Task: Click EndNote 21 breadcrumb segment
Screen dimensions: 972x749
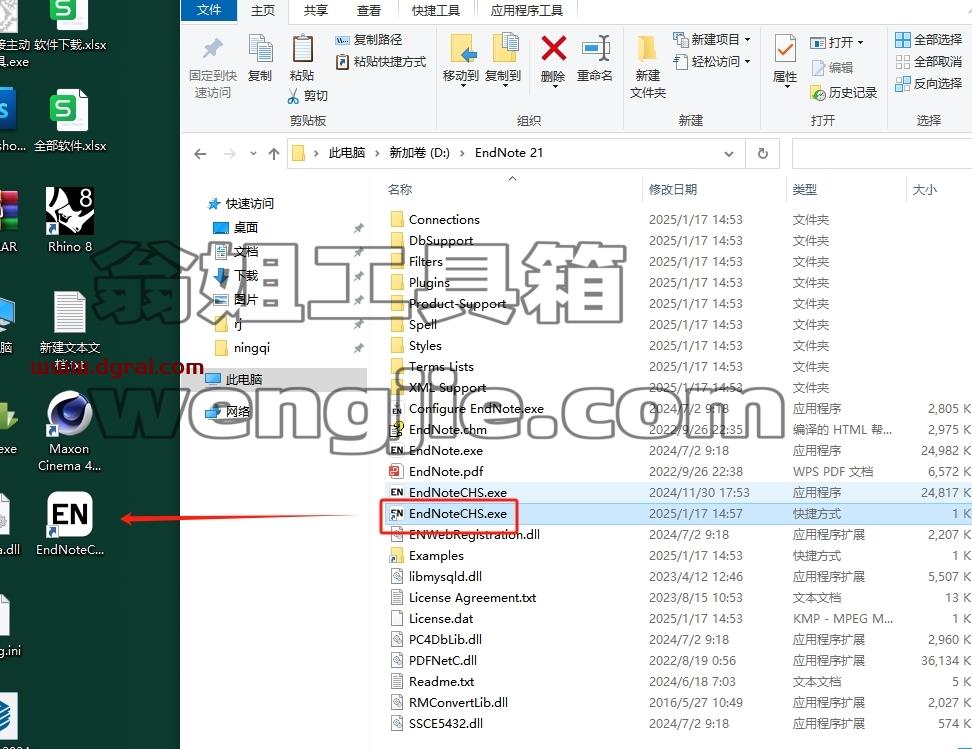Action: pyautogui.click(x=509, y=153)
